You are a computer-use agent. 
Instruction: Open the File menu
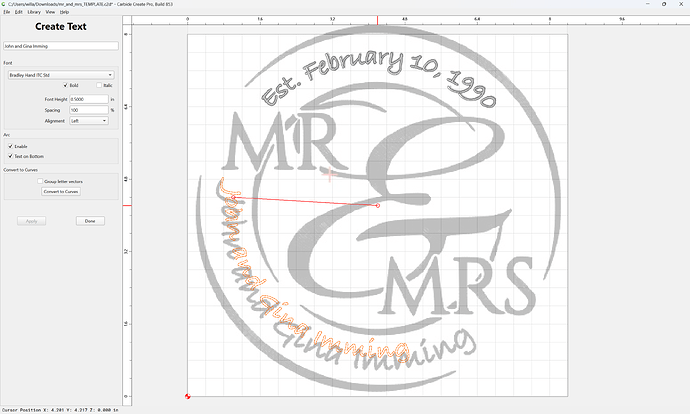point(7,12)
